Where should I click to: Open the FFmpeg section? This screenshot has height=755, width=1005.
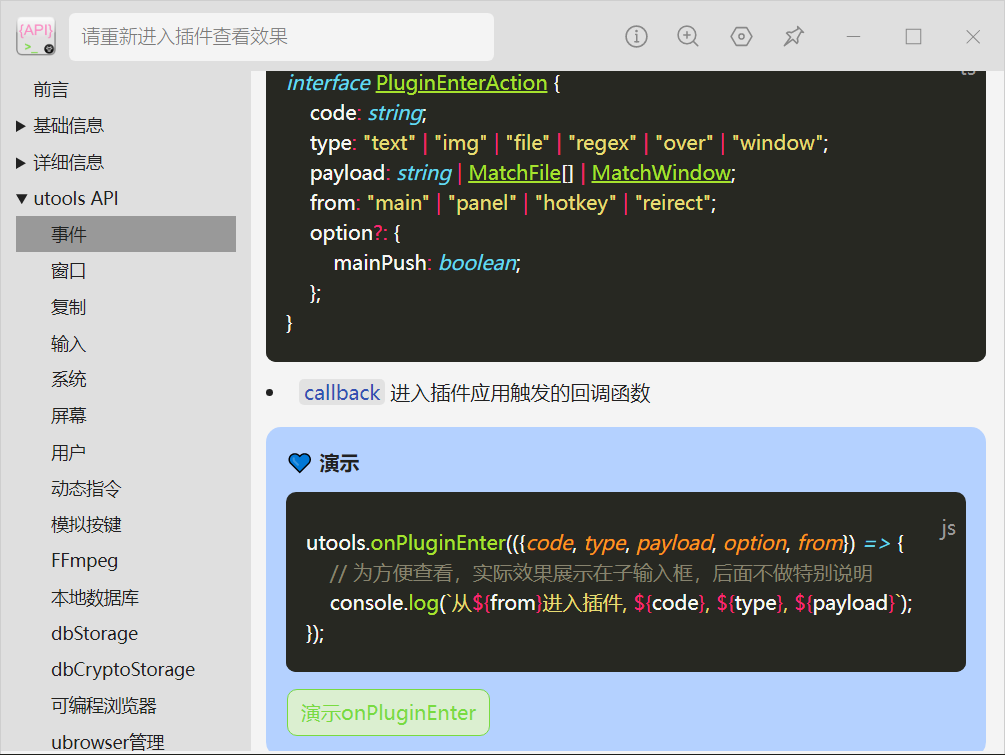(x=85, y=561)
